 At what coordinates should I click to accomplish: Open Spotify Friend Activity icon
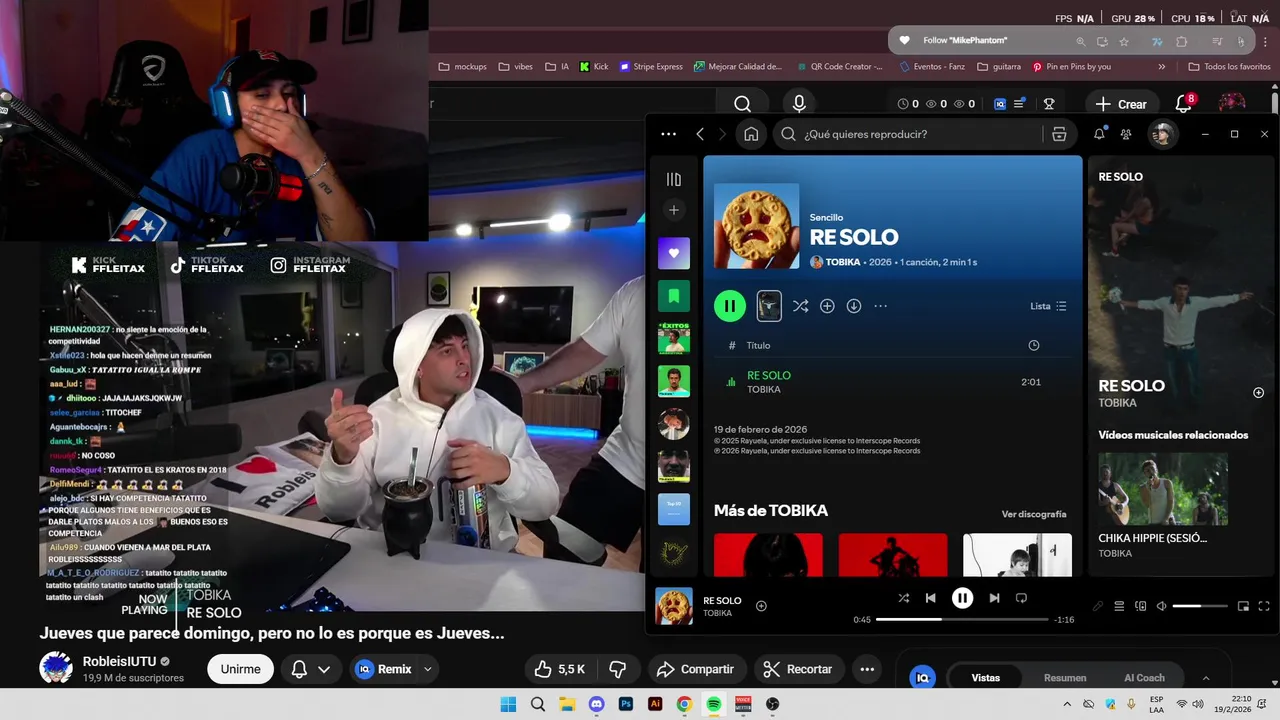(1126, 134)
